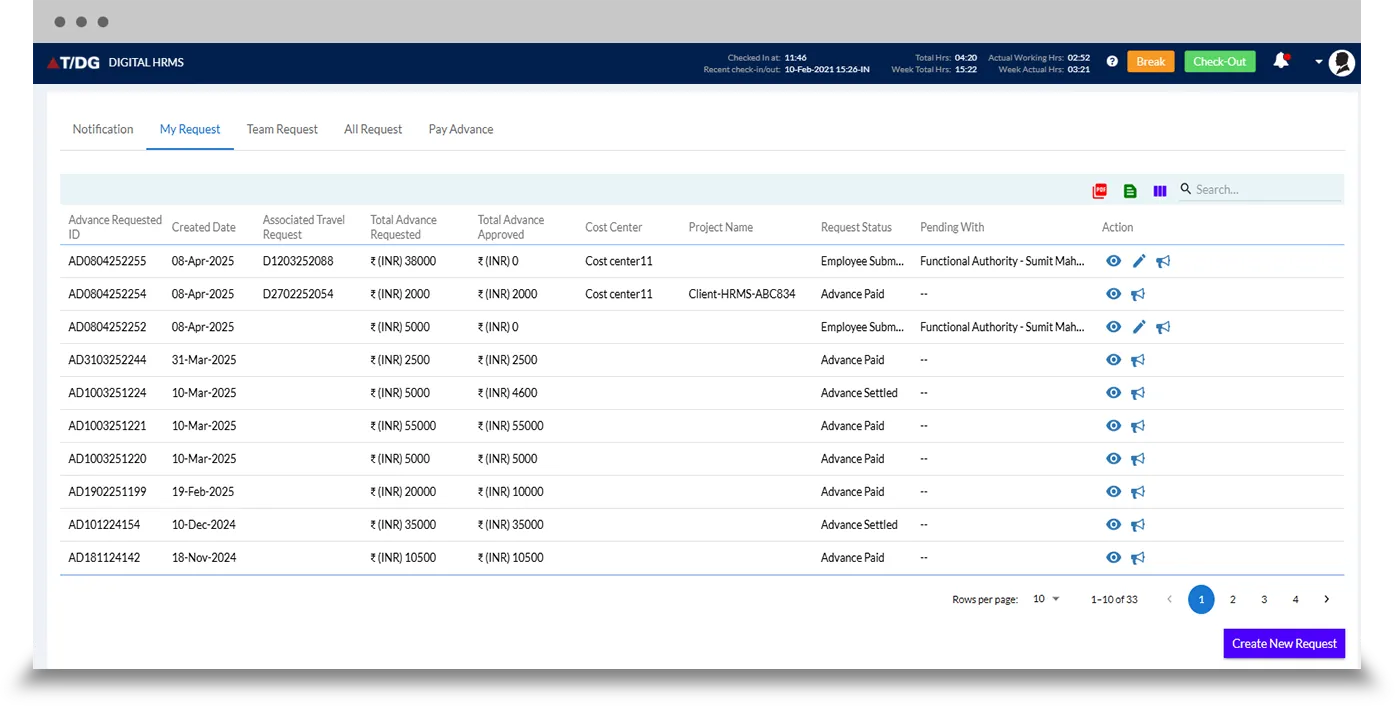The width and height of the screenshot is (1395, 706).
Task: Export the table as PDF
Action: click(x=1100, y=190)
